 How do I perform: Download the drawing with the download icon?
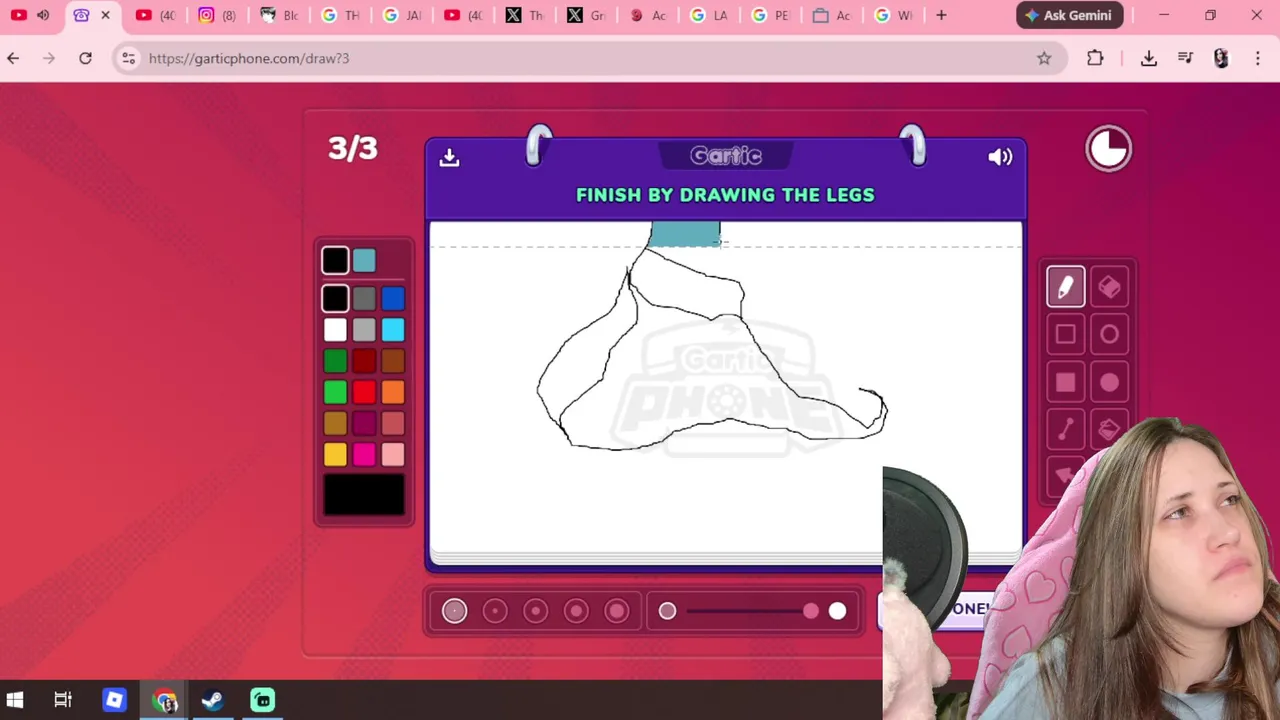449,157
